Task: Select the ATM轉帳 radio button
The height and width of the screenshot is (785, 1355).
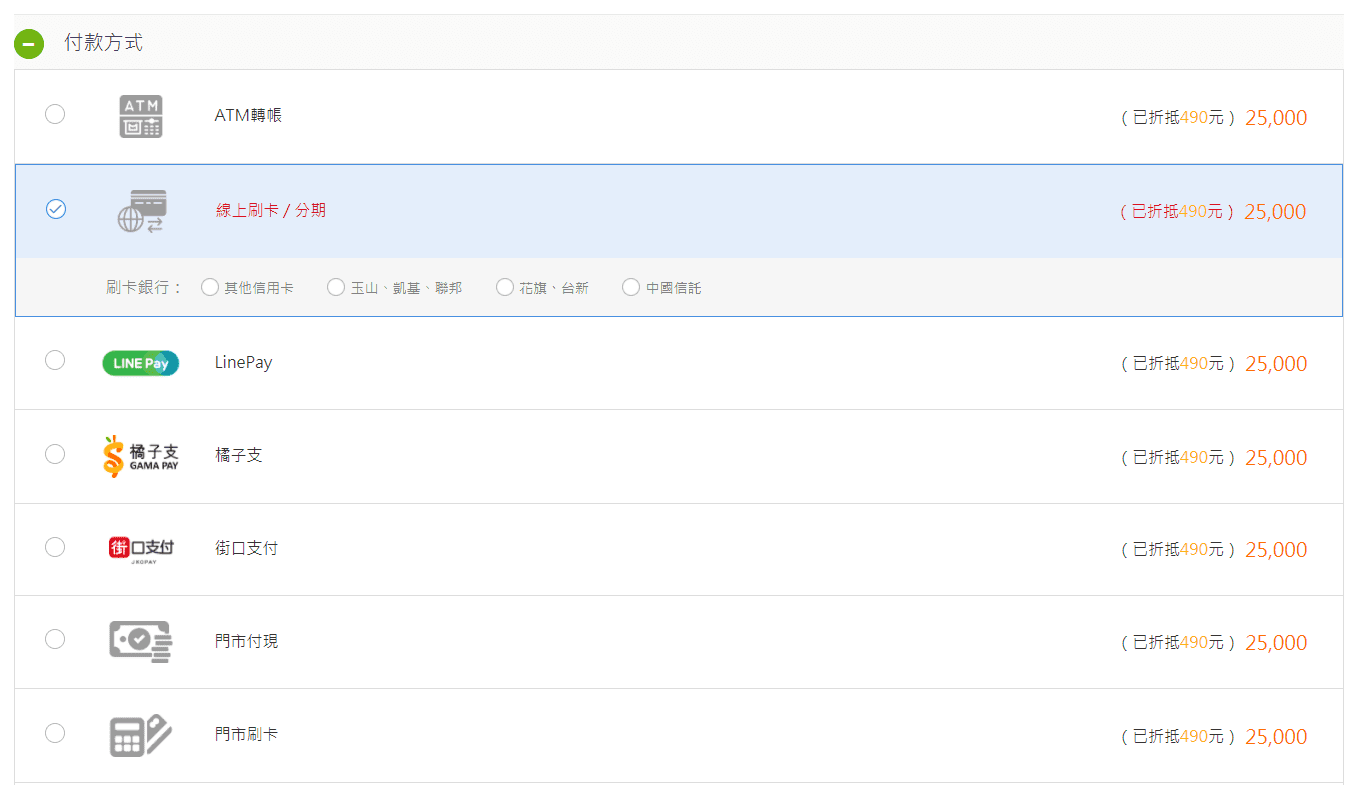Action: click(x=55, y=114)
